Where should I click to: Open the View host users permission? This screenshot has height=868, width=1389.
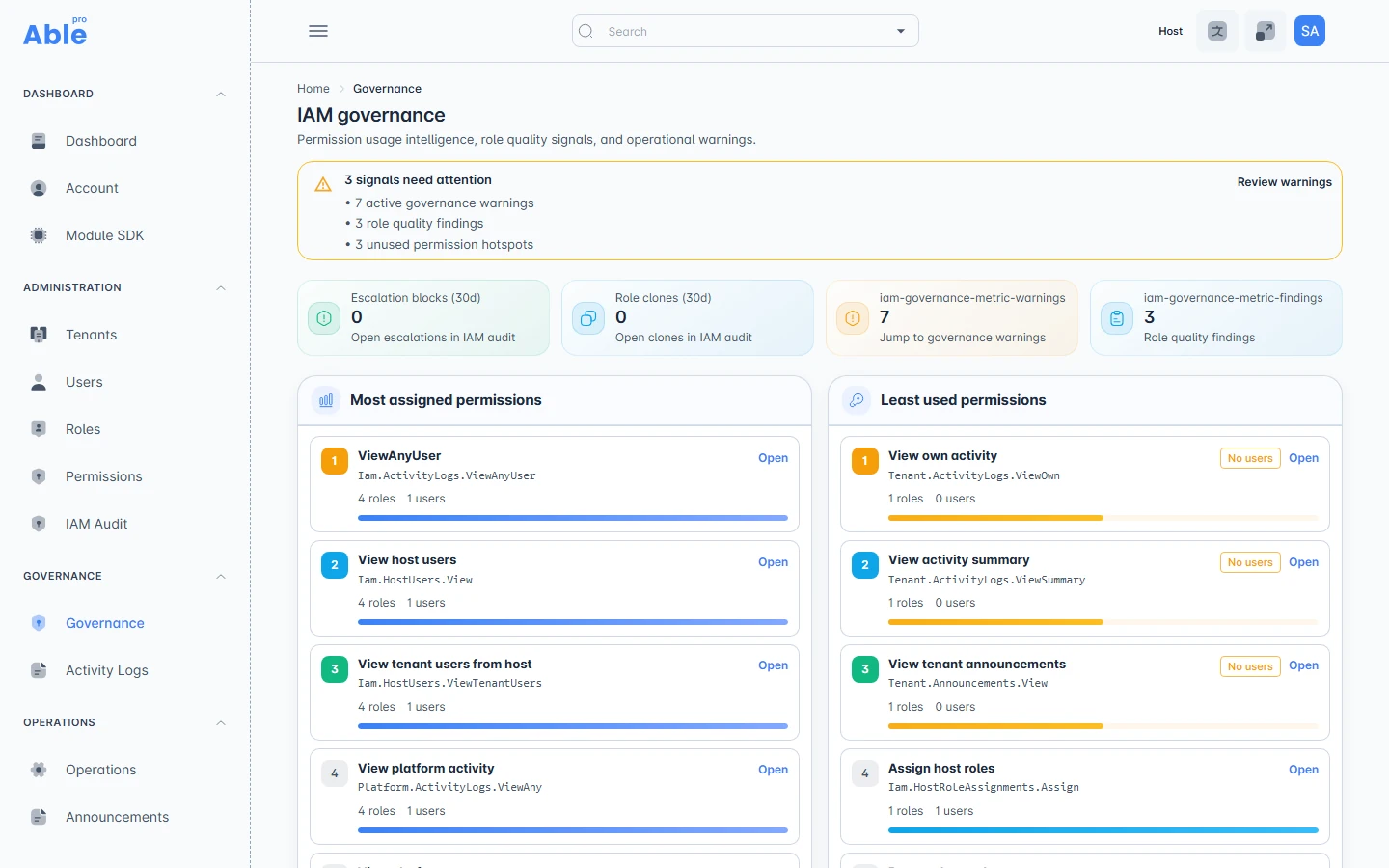[x=773, y=562]
